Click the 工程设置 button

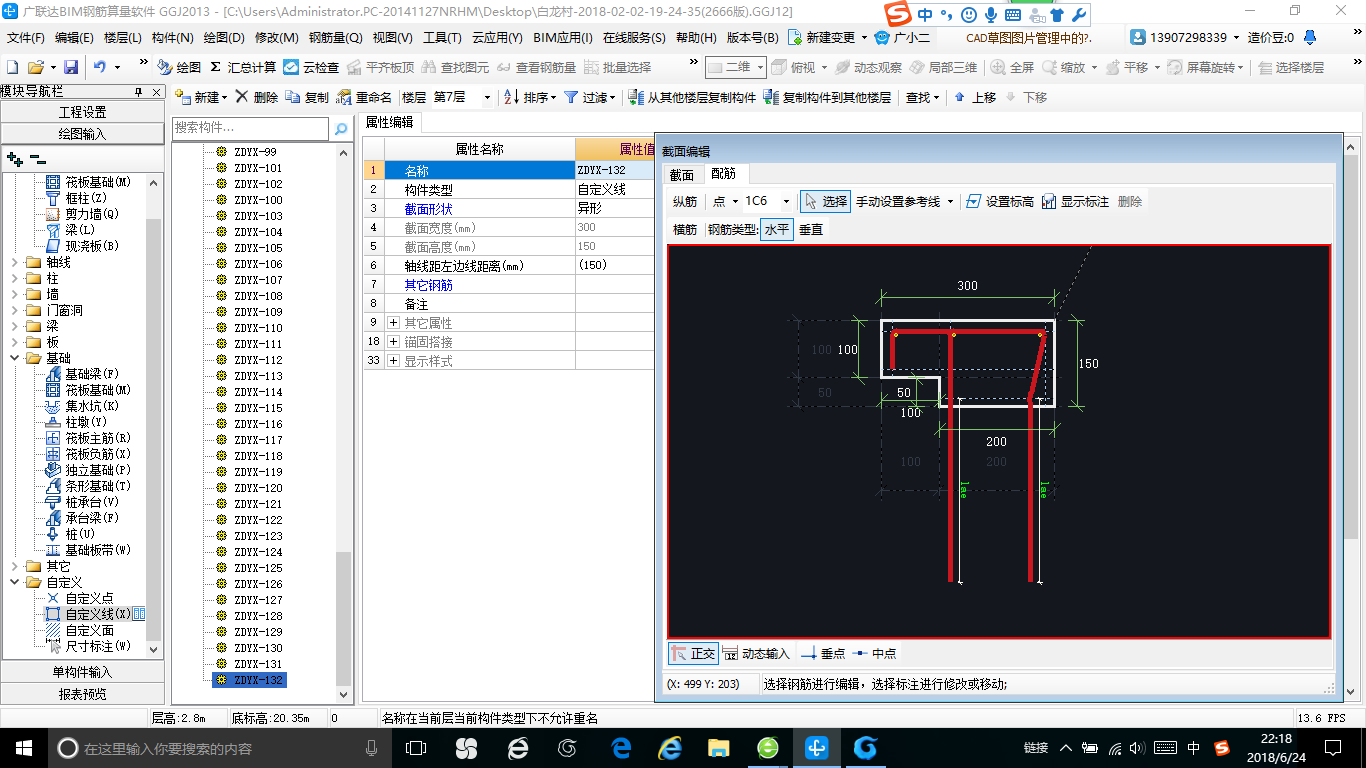[82, 112]
